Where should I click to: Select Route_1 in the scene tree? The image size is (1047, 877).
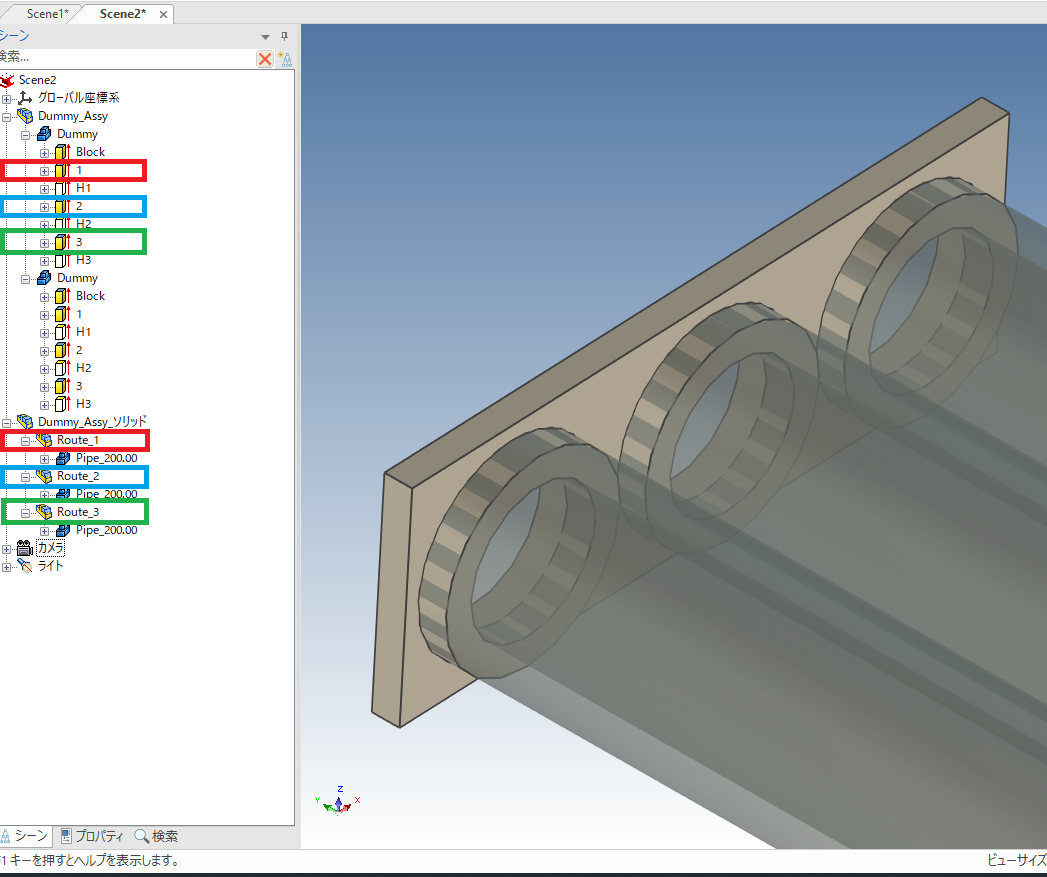[78, 440]
